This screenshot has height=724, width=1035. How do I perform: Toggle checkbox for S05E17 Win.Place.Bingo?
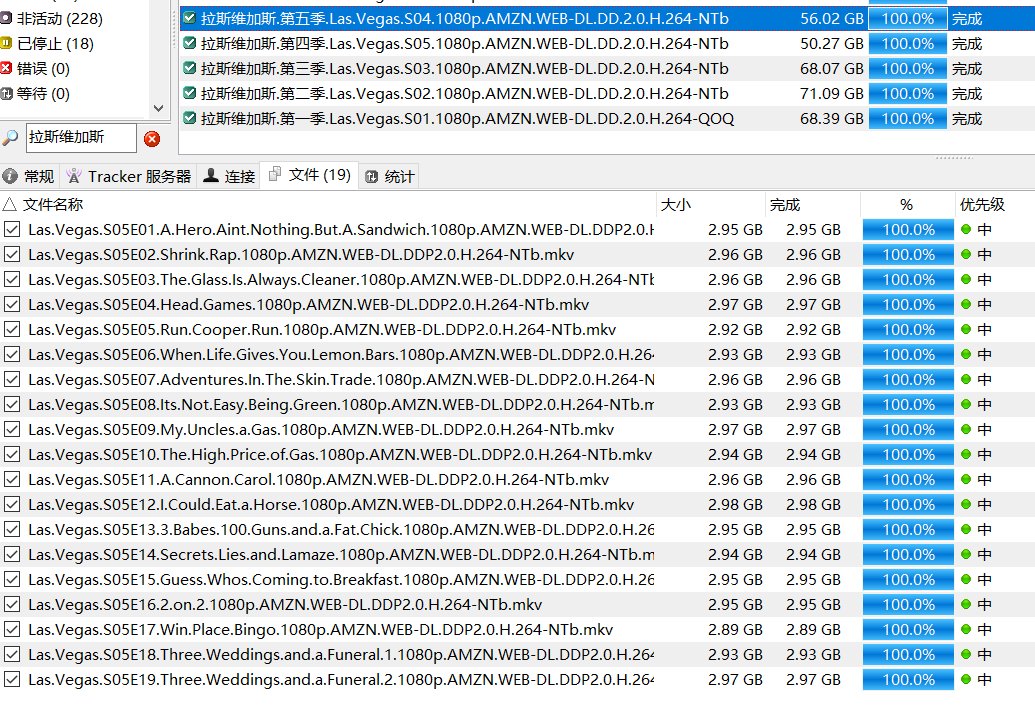[12, 630]
